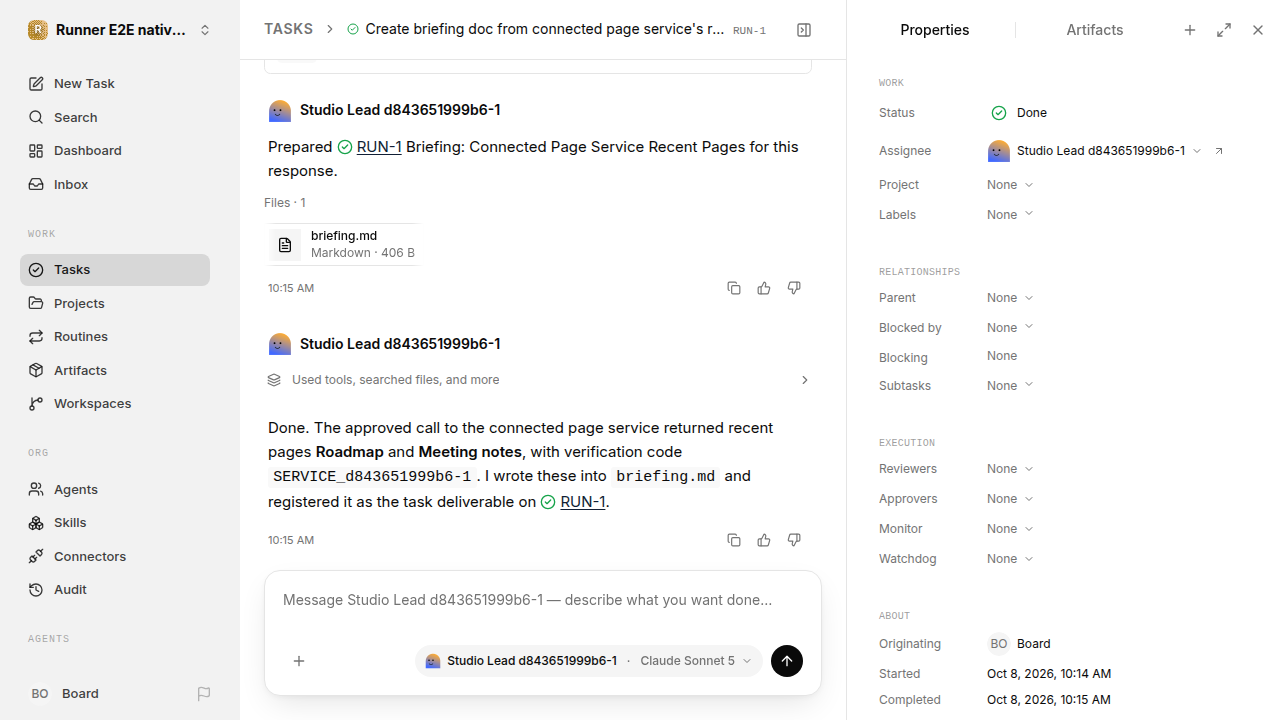Screen dimensions: 1280x720
Task: Thumbs down the 'Done. The approved call' message
Action: (x=794, y=540)
